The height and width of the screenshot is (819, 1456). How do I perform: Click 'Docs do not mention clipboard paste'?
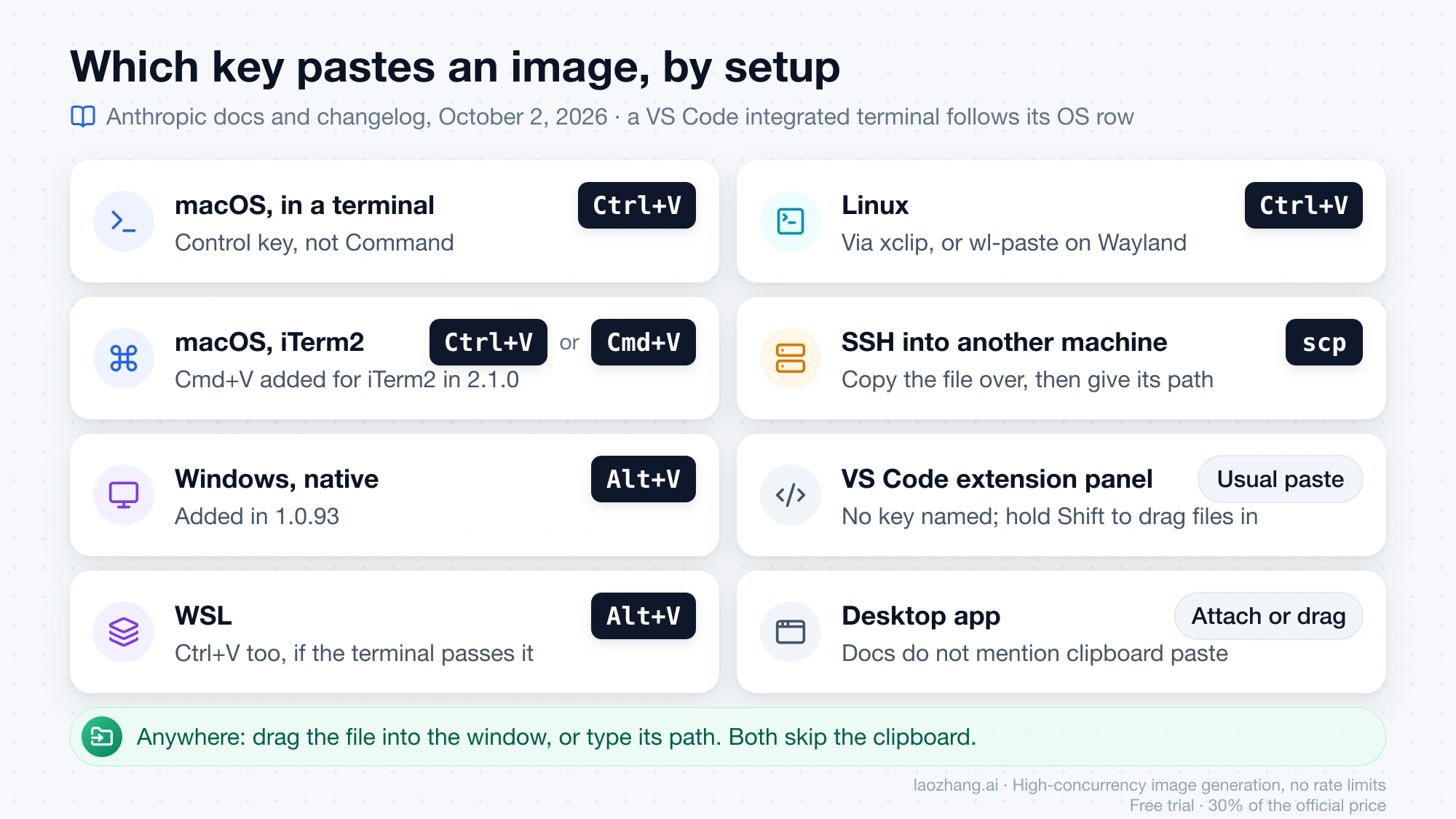click(1034, 653)
